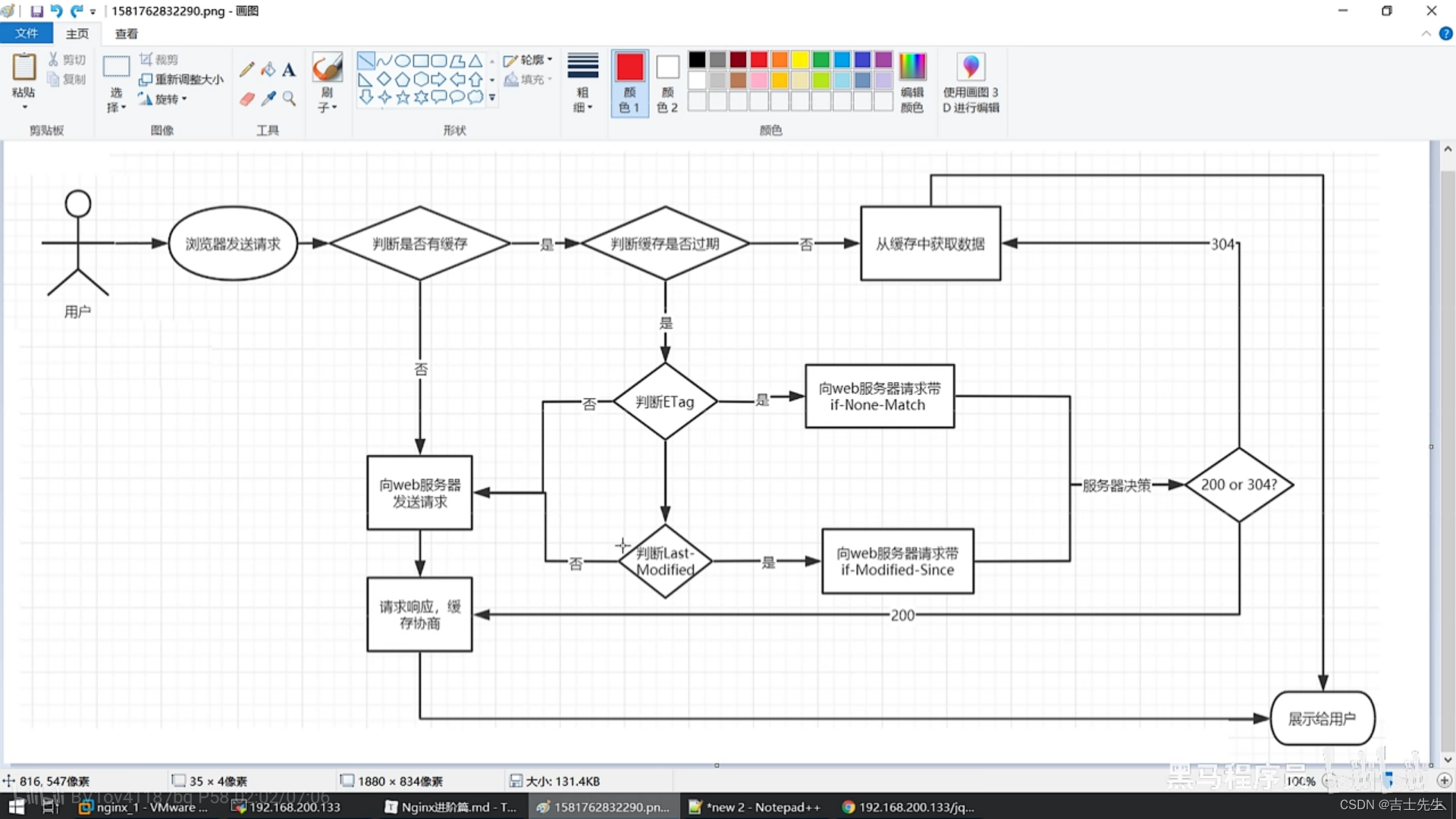Pick the yellow color swatch
Image resolution: width=1456 pixels, height=819 pixels.
tap(800, 60)
